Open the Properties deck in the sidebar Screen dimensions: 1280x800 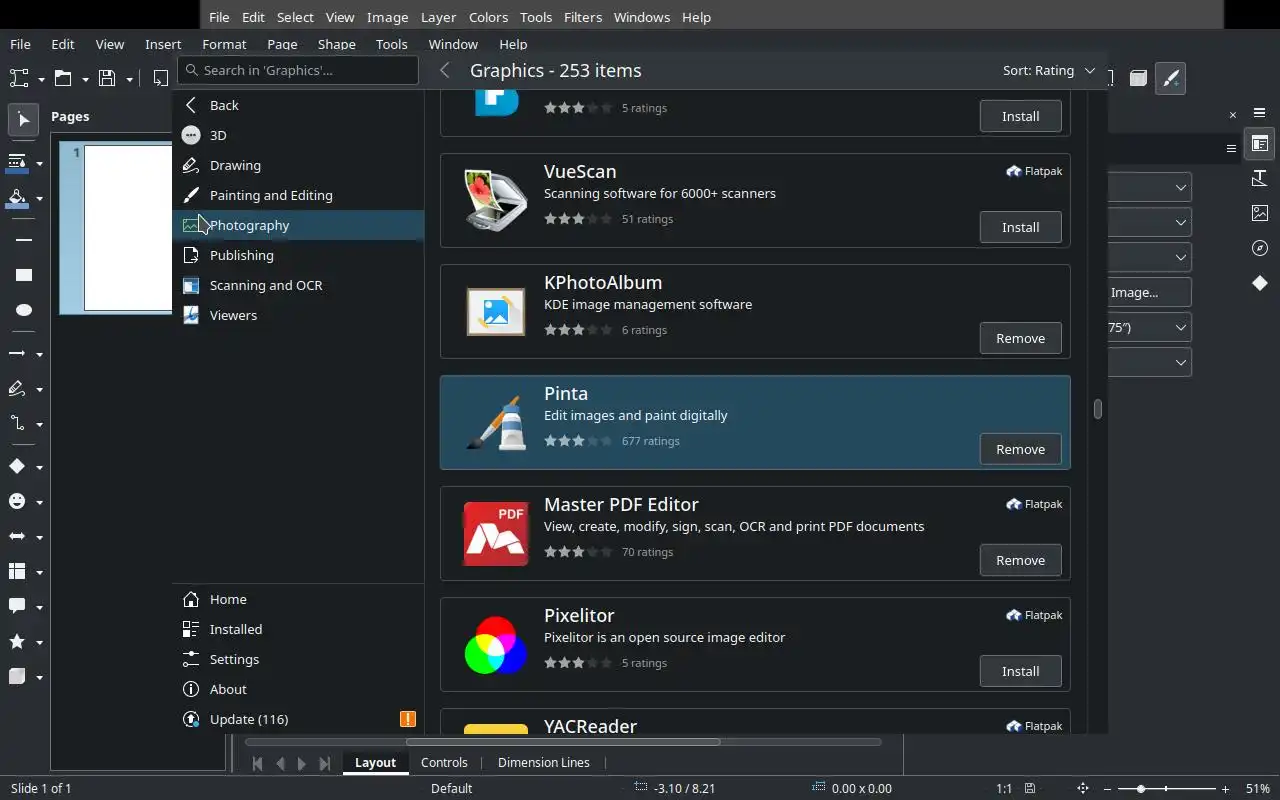1260,144
